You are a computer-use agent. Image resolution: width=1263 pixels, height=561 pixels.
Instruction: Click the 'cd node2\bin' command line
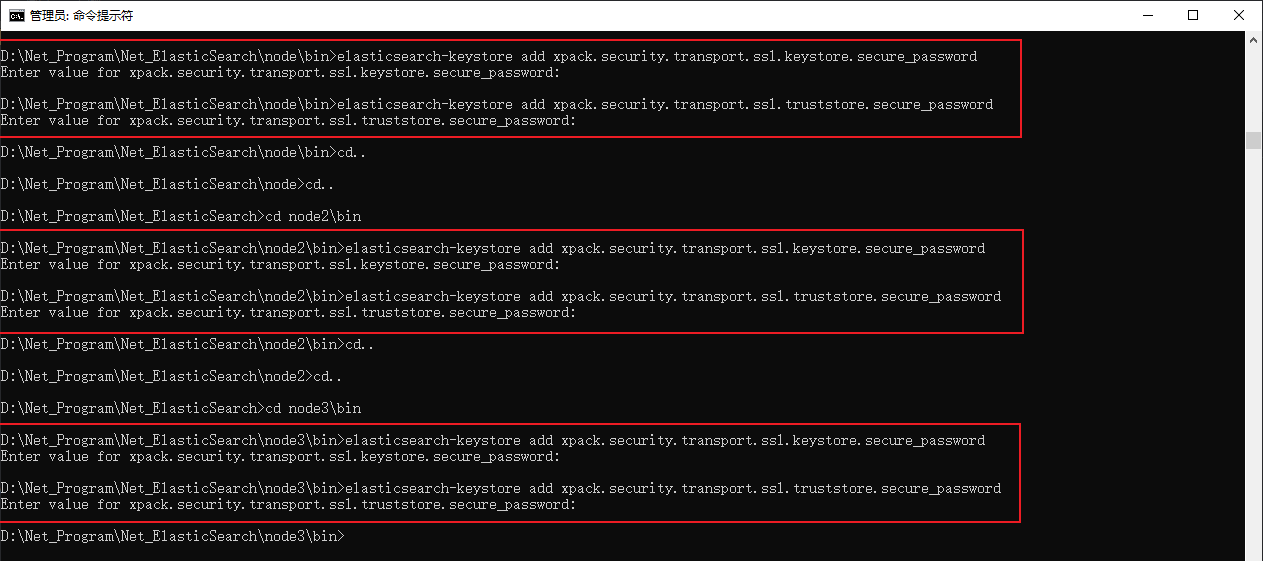point(181,216)
